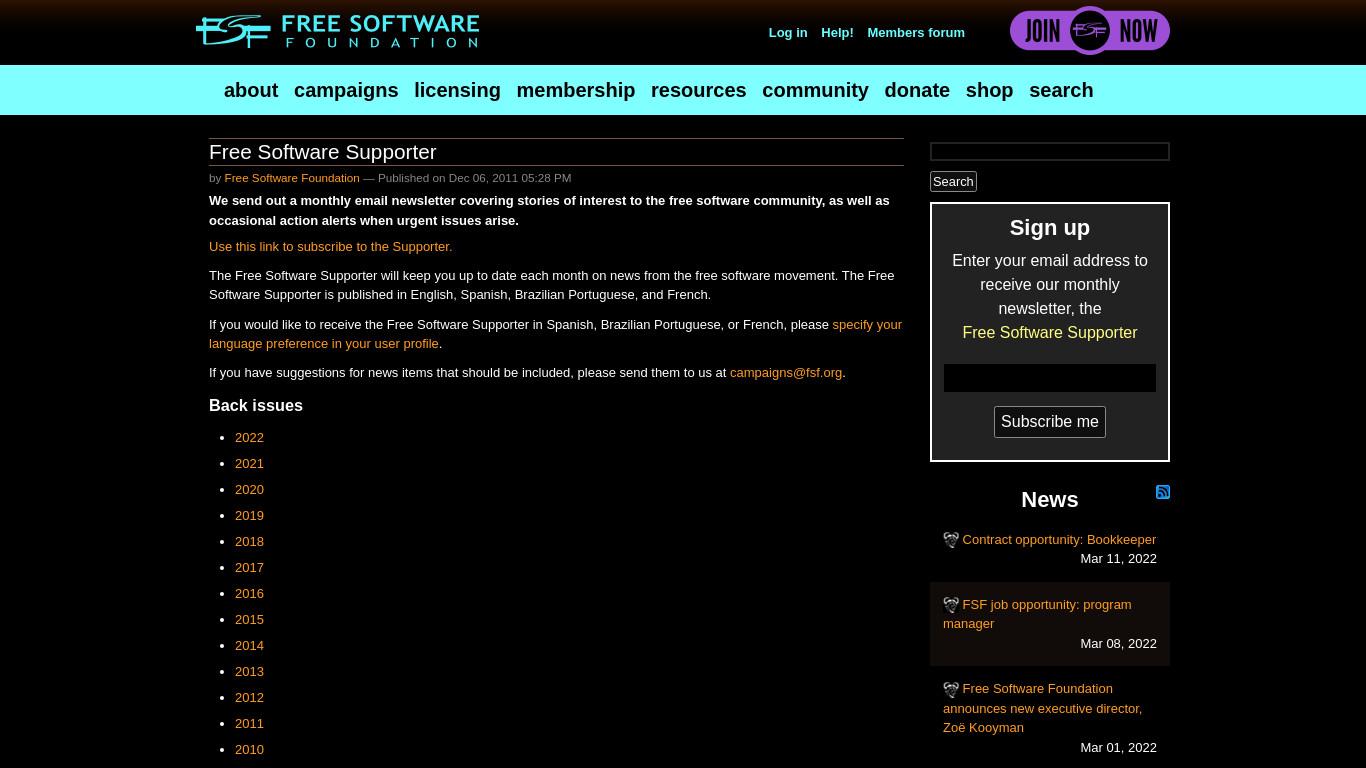This screenshot has height=768, width=1366.
Task: Open the membership menu
Action: coord(575,90)
